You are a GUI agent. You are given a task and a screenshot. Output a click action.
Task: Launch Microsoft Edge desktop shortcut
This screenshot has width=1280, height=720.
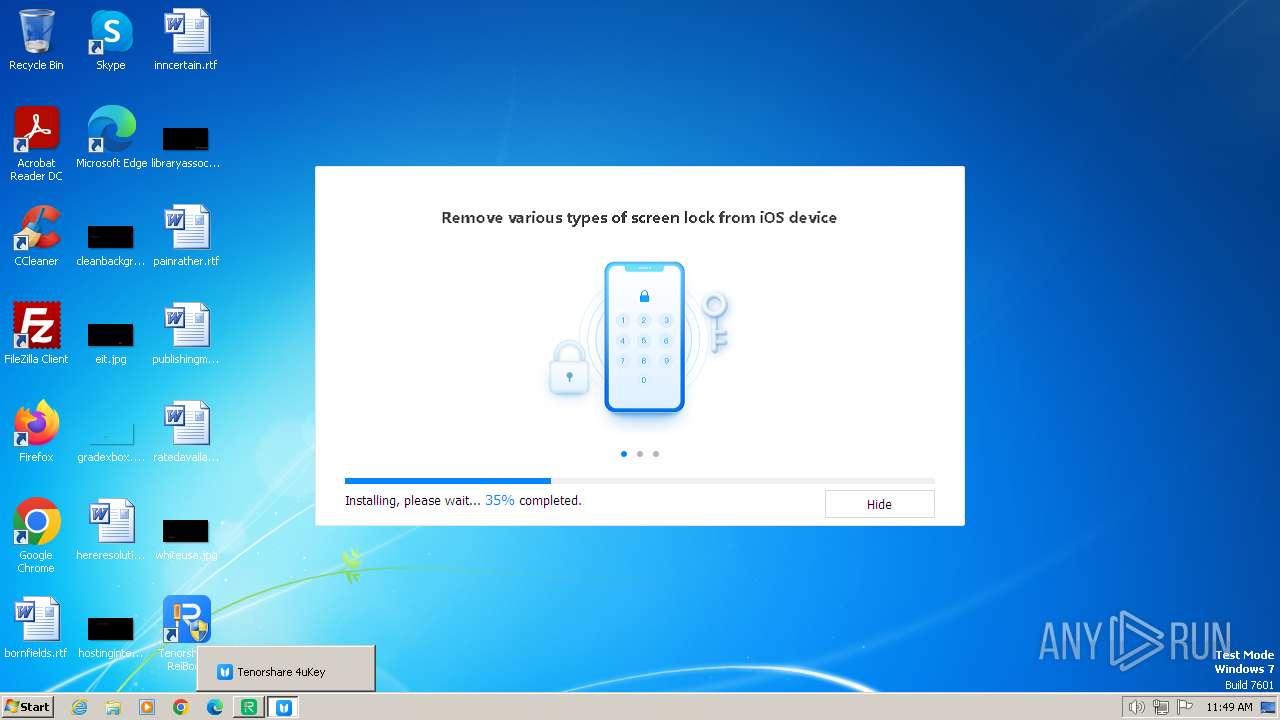point(111,138)
